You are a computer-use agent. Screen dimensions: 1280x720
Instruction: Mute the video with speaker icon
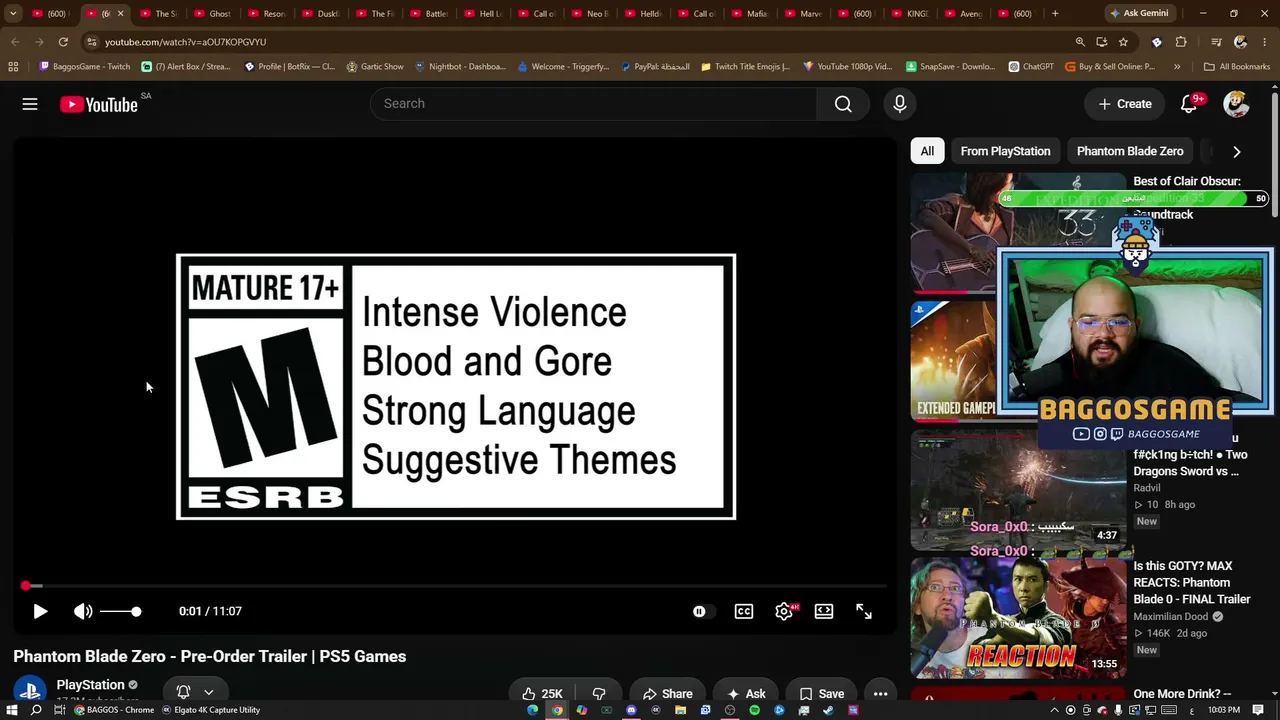[83, 611]
